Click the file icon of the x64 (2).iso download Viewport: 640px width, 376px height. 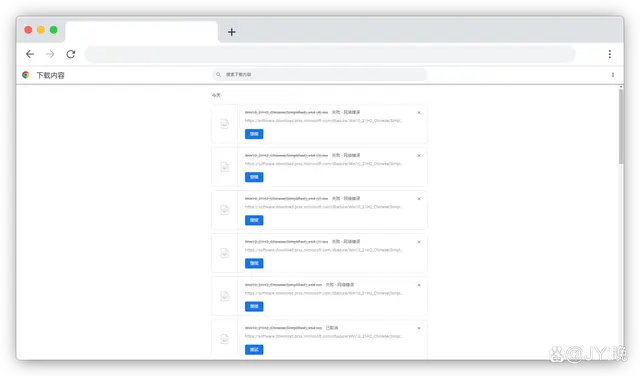(x=224, y=210)
